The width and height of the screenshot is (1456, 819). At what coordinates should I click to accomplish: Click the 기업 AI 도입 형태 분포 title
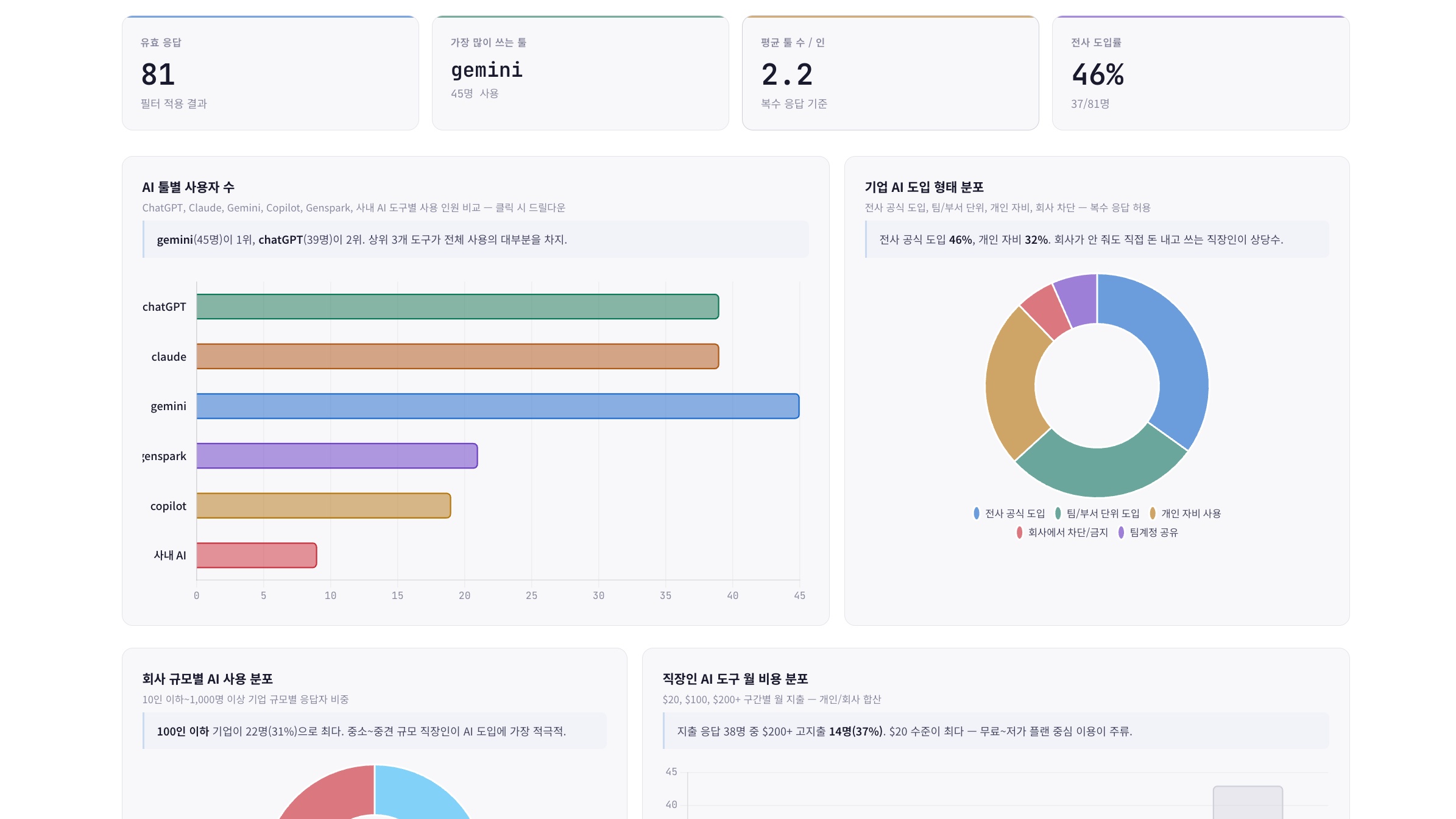(924, 187)
